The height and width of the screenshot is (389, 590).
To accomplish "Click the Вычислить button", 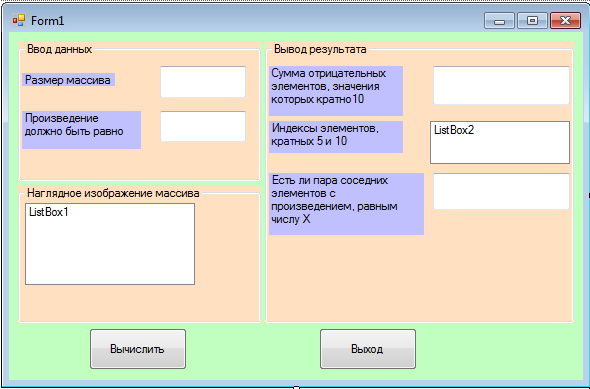I will point(138,349).
